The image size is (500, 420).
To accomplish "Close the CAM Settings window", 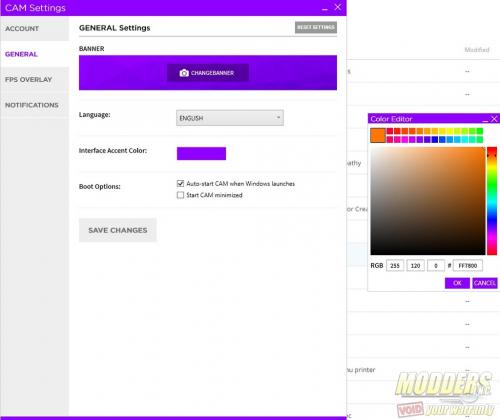I will 338,7.
